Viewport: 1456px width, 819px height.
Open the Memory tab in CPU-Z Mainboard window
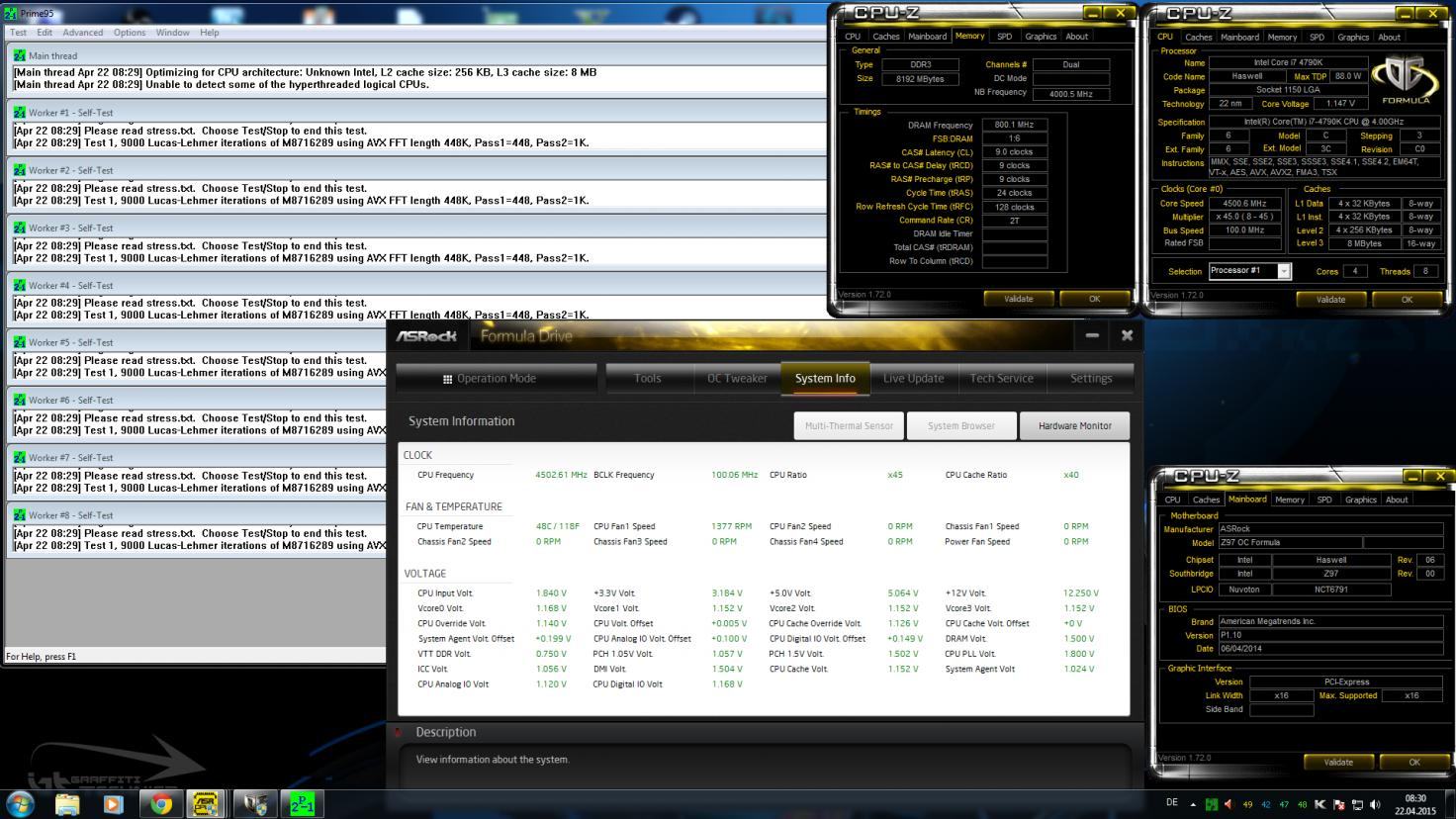1289,500
